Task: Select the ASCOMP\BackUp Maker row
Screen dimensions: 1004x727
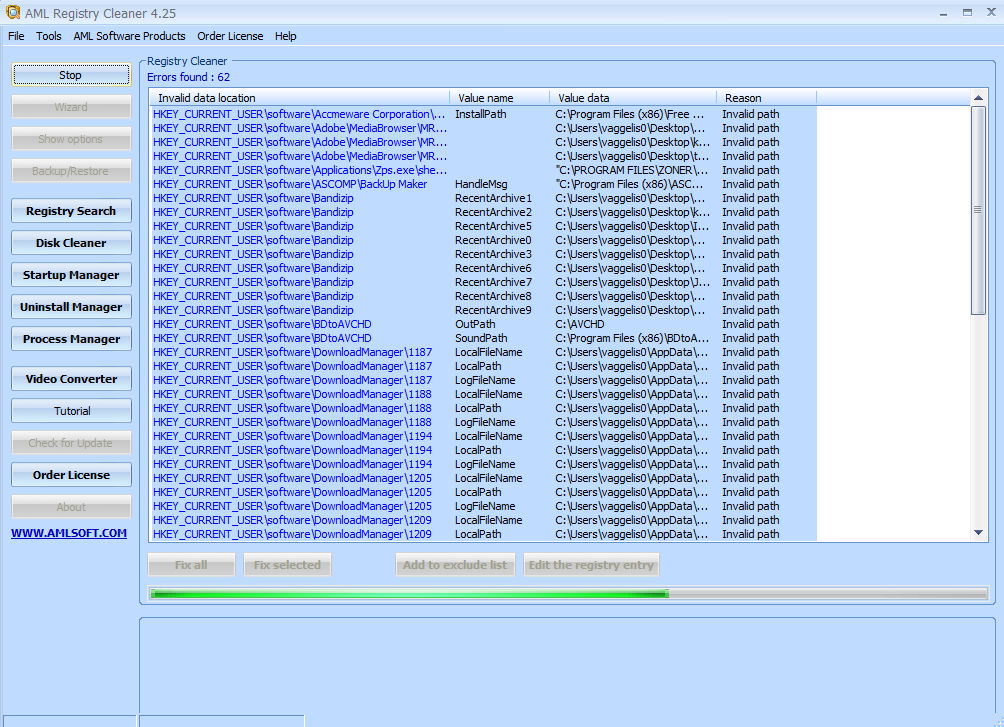Action: (x=483, y=184)
